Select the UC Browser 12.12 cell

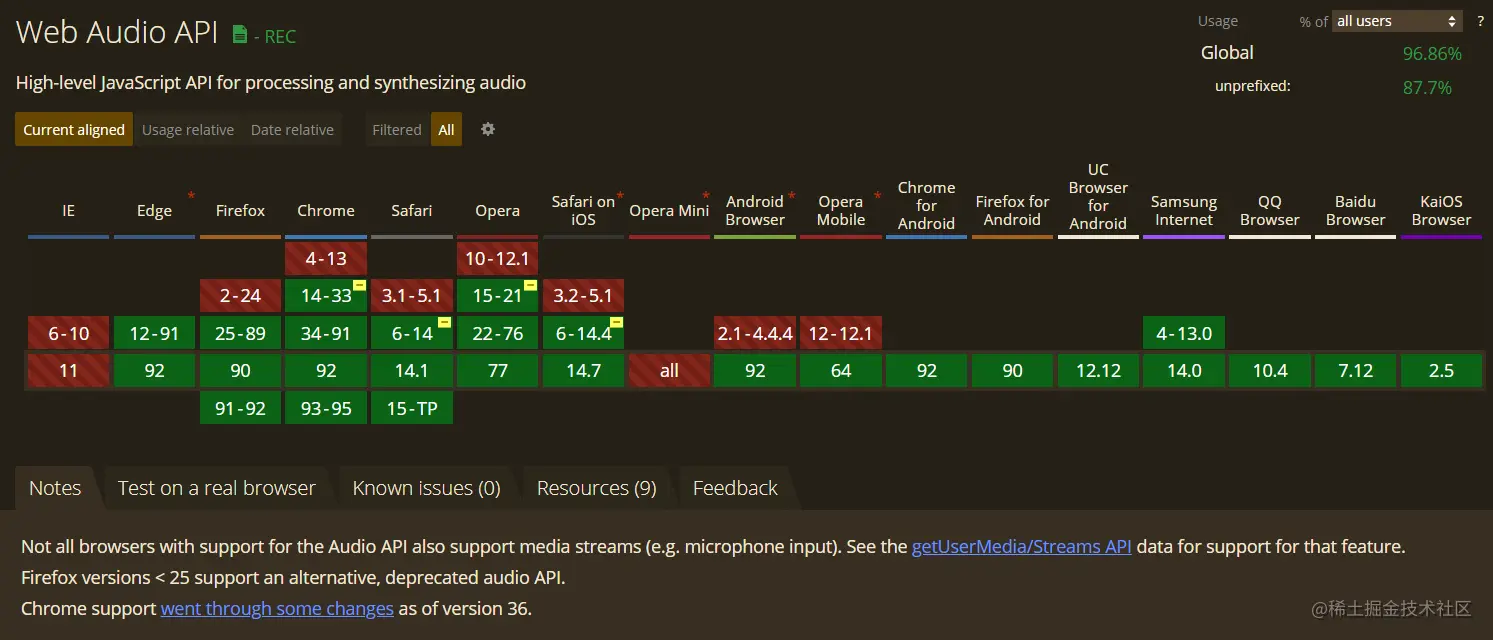(x=1098, y=371)
